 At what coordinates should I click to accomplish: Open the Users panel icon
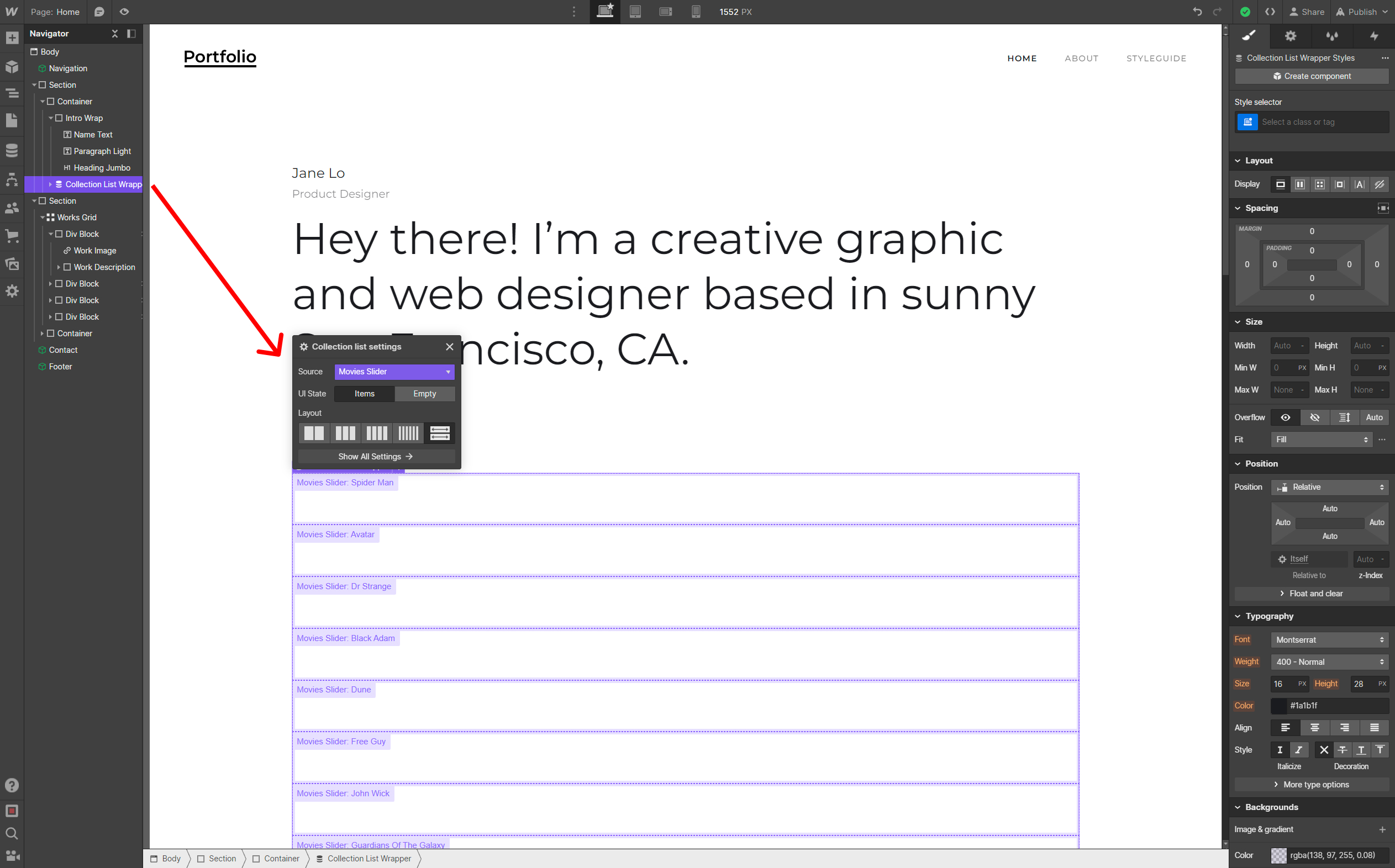(12, 208)
